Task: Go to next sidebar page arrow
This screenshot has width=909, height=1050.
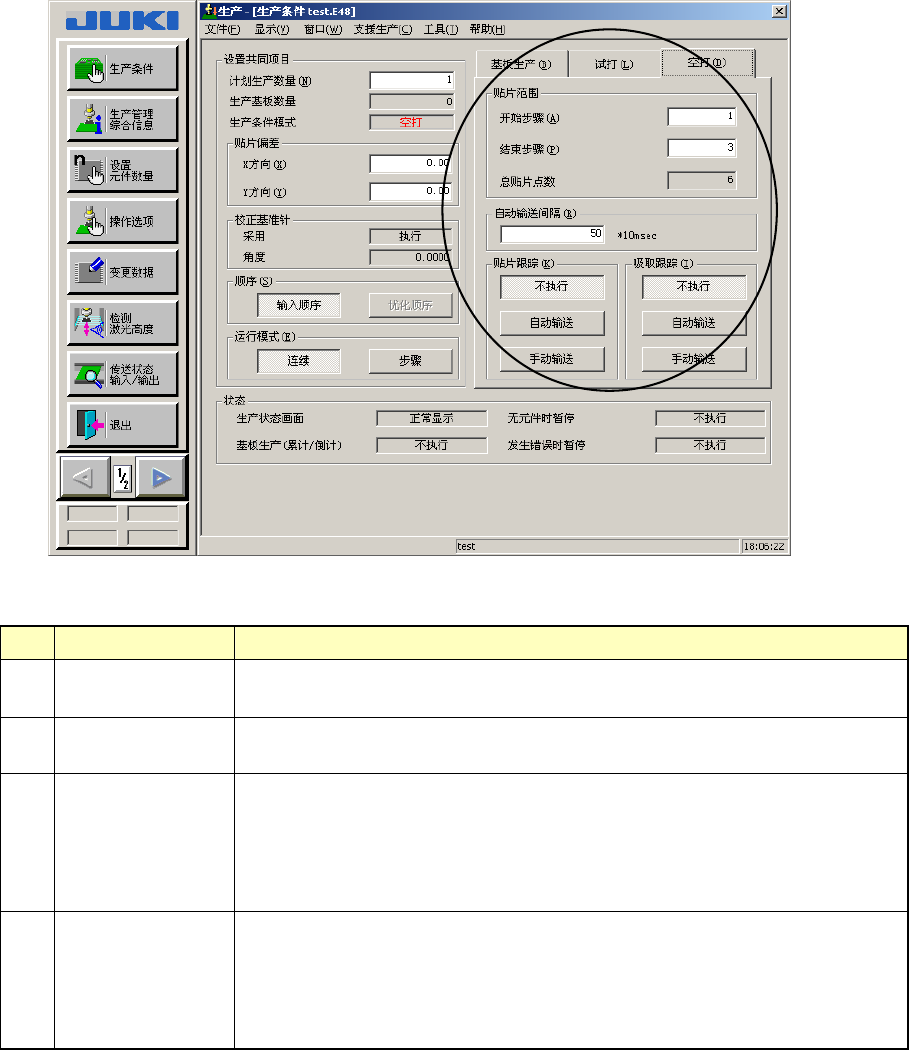Action: [x=161, y=477]
